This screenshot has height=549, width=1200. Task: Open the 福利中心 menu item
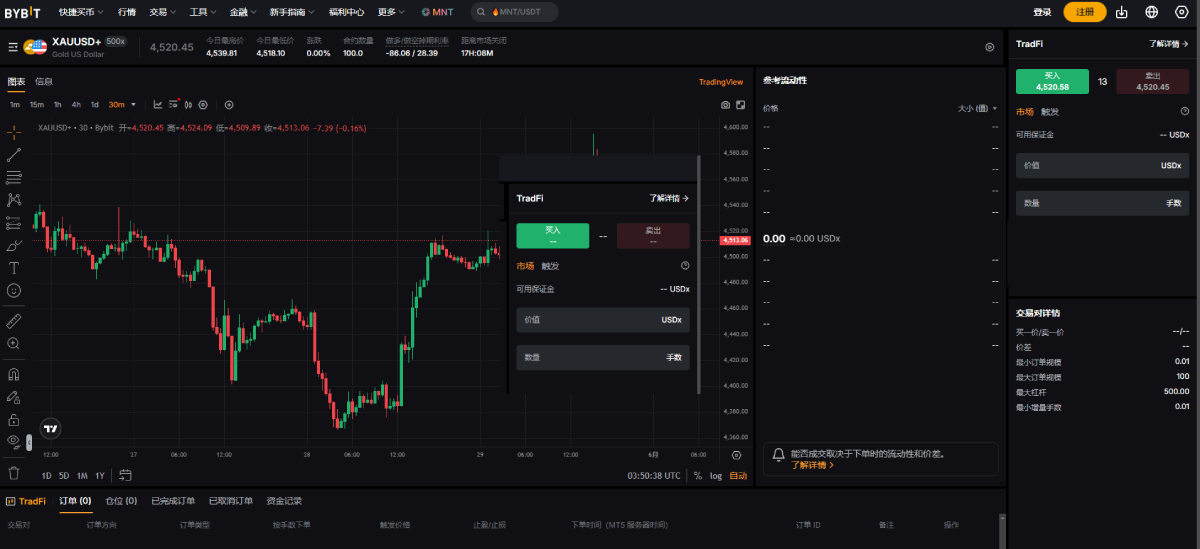(346, 12)
